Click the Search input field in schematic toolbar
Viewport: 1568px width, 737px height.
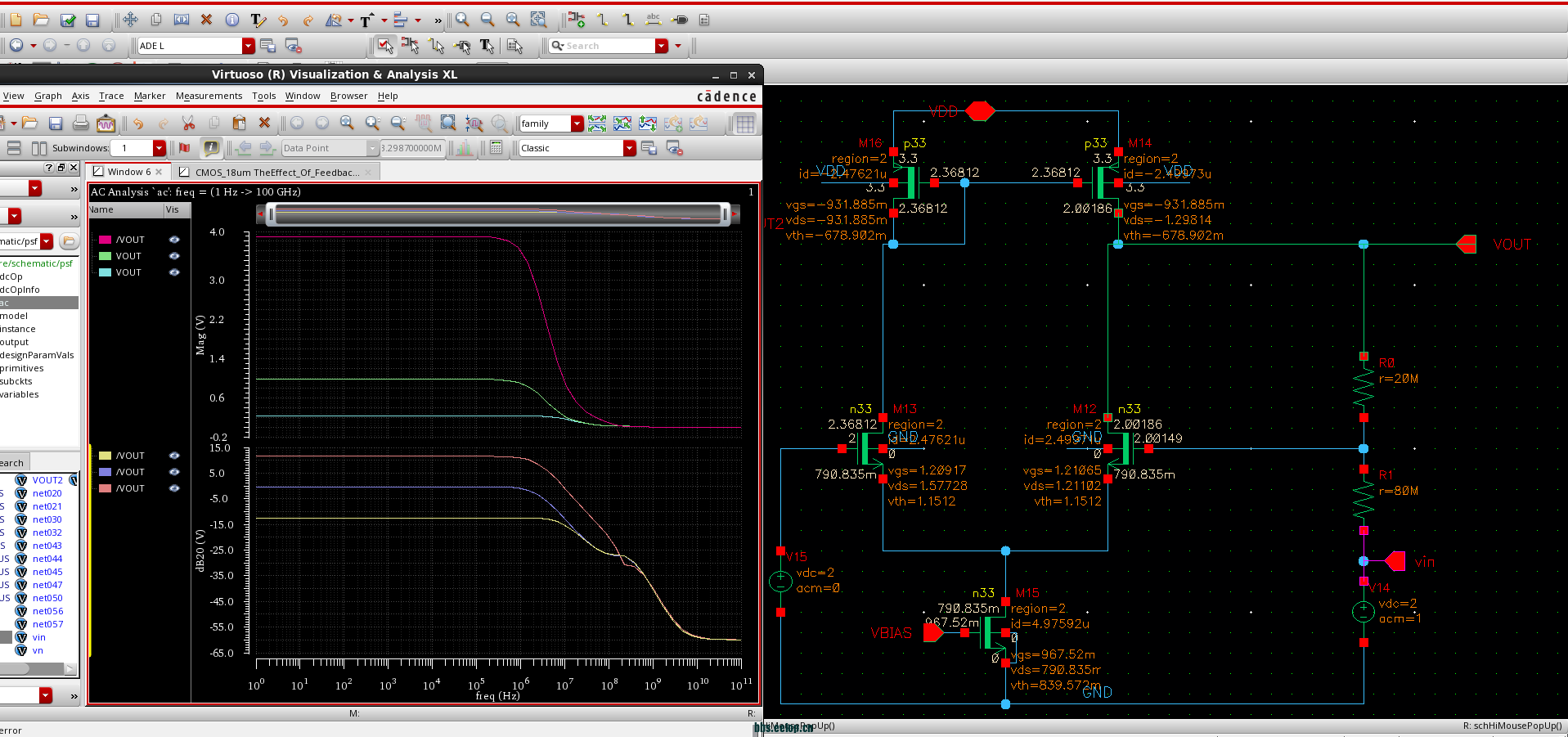click(602, 46)
